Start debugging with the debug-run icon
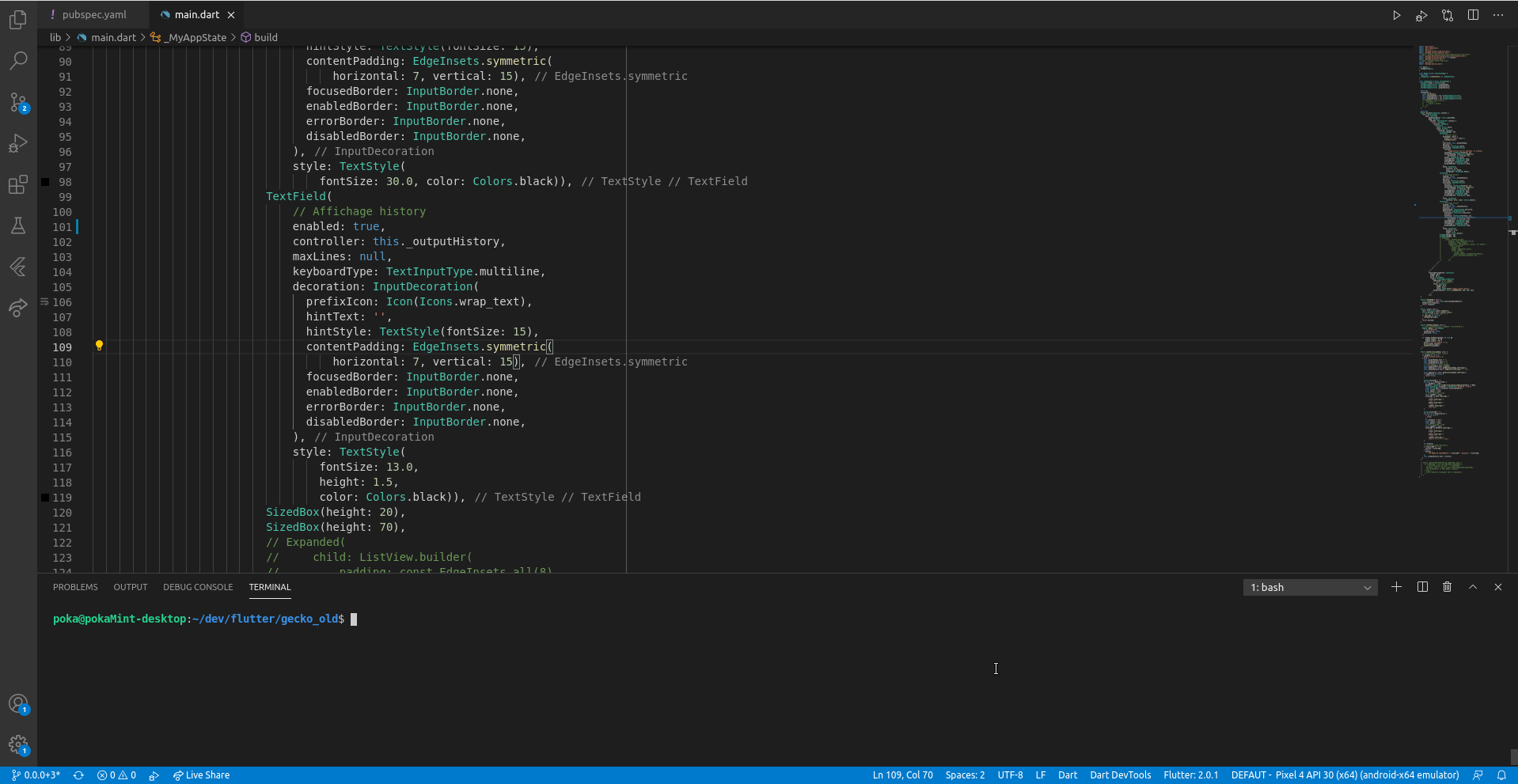The image size is (1518, 784). pyautogui.click(x=1422, y=15)
